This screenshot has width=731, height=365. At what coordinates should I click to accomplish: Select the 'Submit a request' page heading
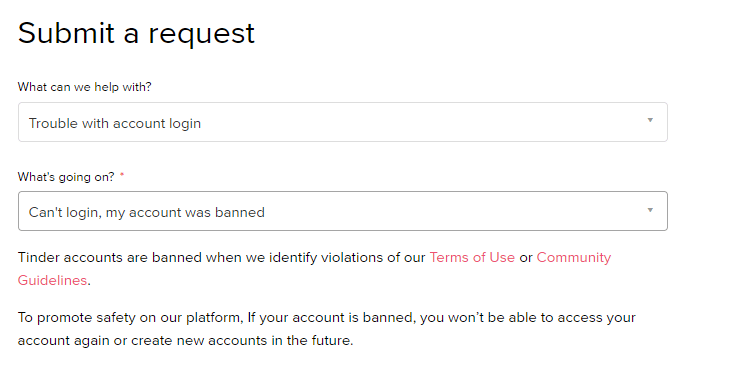point(136,33)
